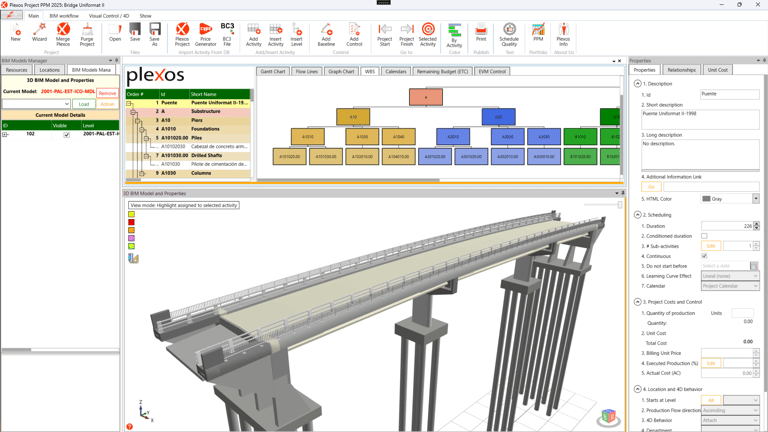
Task: Open the BIM workflow ribbon tab
Action: 64,16
